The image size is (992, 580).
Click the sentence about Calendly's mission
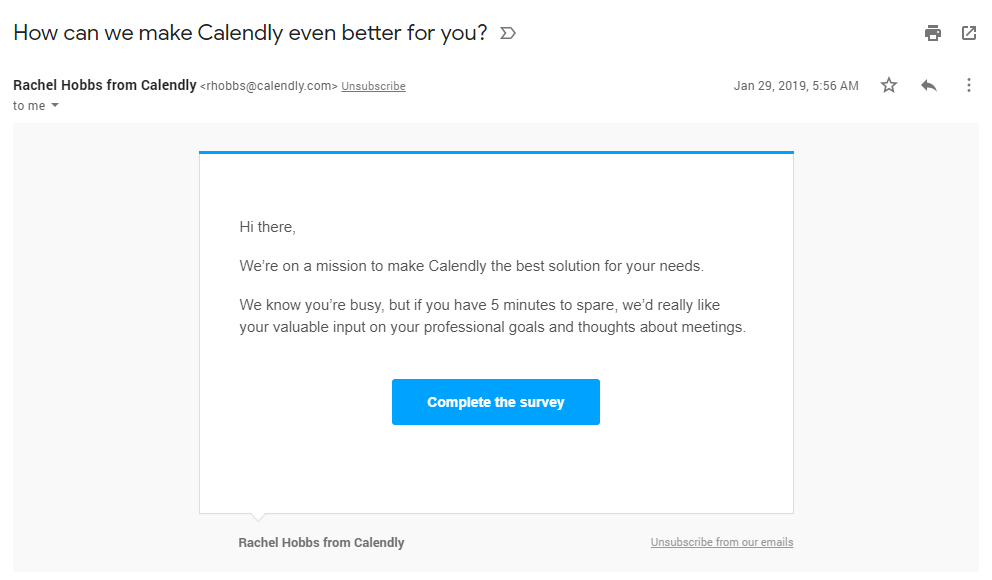471,266
